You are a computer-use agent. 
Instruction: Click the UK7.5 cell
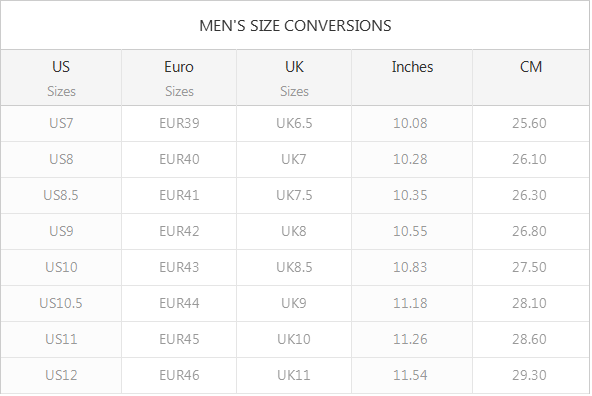294,196
